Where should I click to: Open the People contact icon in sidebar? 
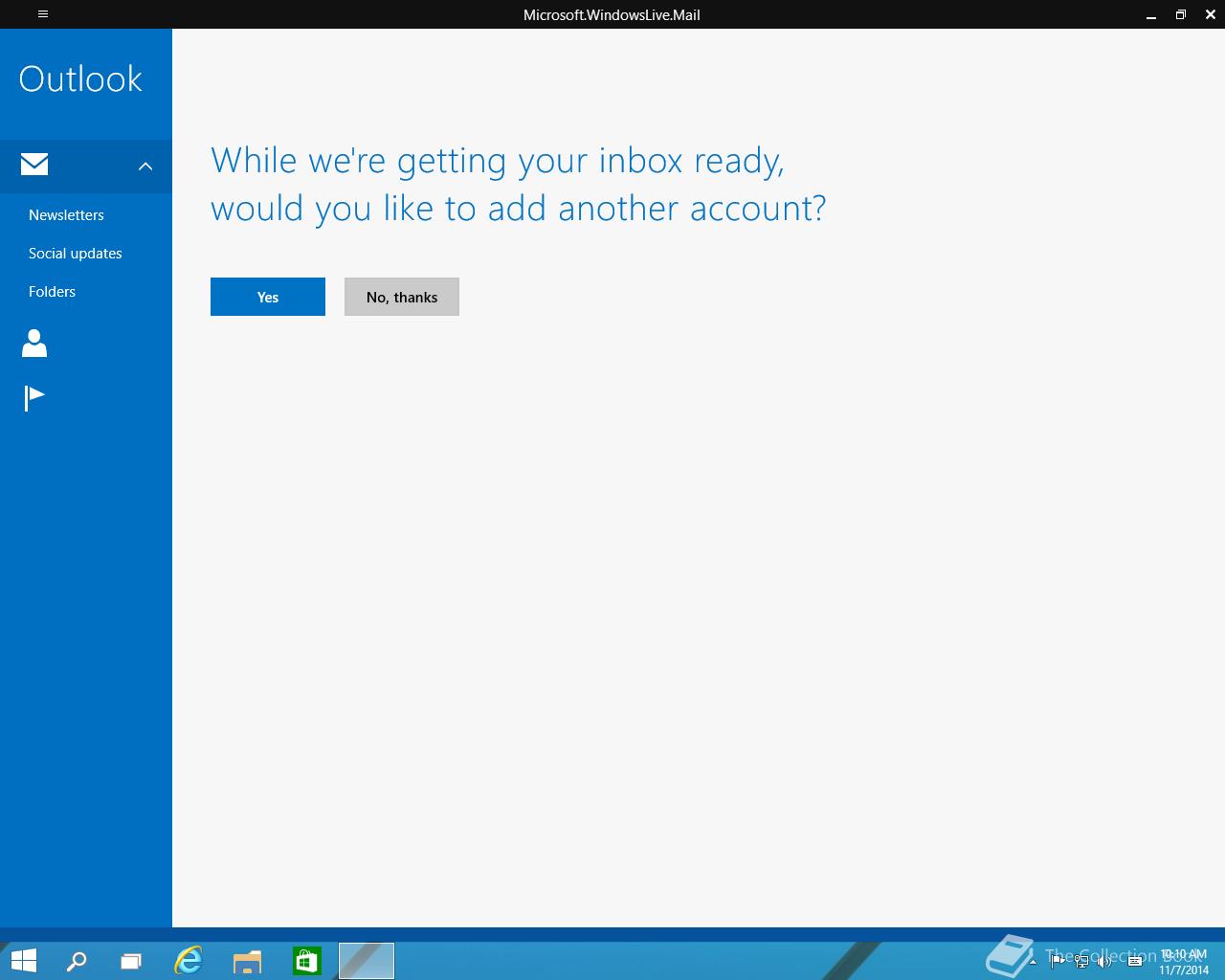pyautogui.click(x=34, y=344)
